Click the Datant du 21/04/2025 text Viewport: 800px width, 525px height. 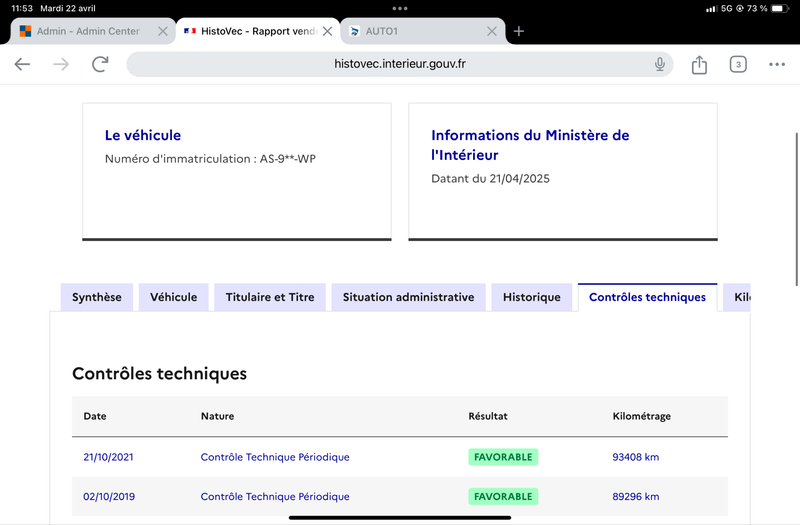[490, 179]
